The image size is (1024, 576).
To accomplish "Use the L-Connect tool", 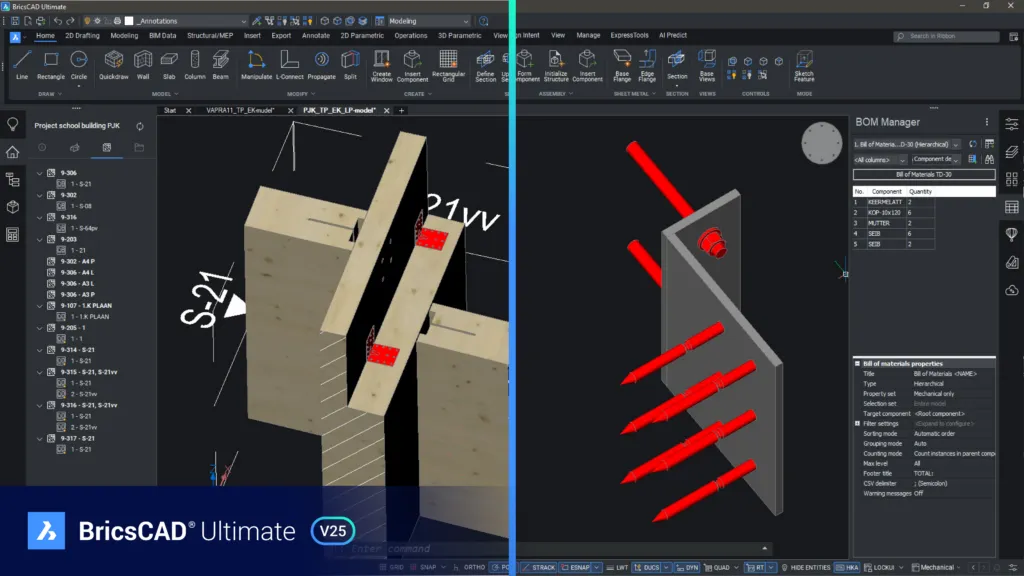I will point(289,65).
